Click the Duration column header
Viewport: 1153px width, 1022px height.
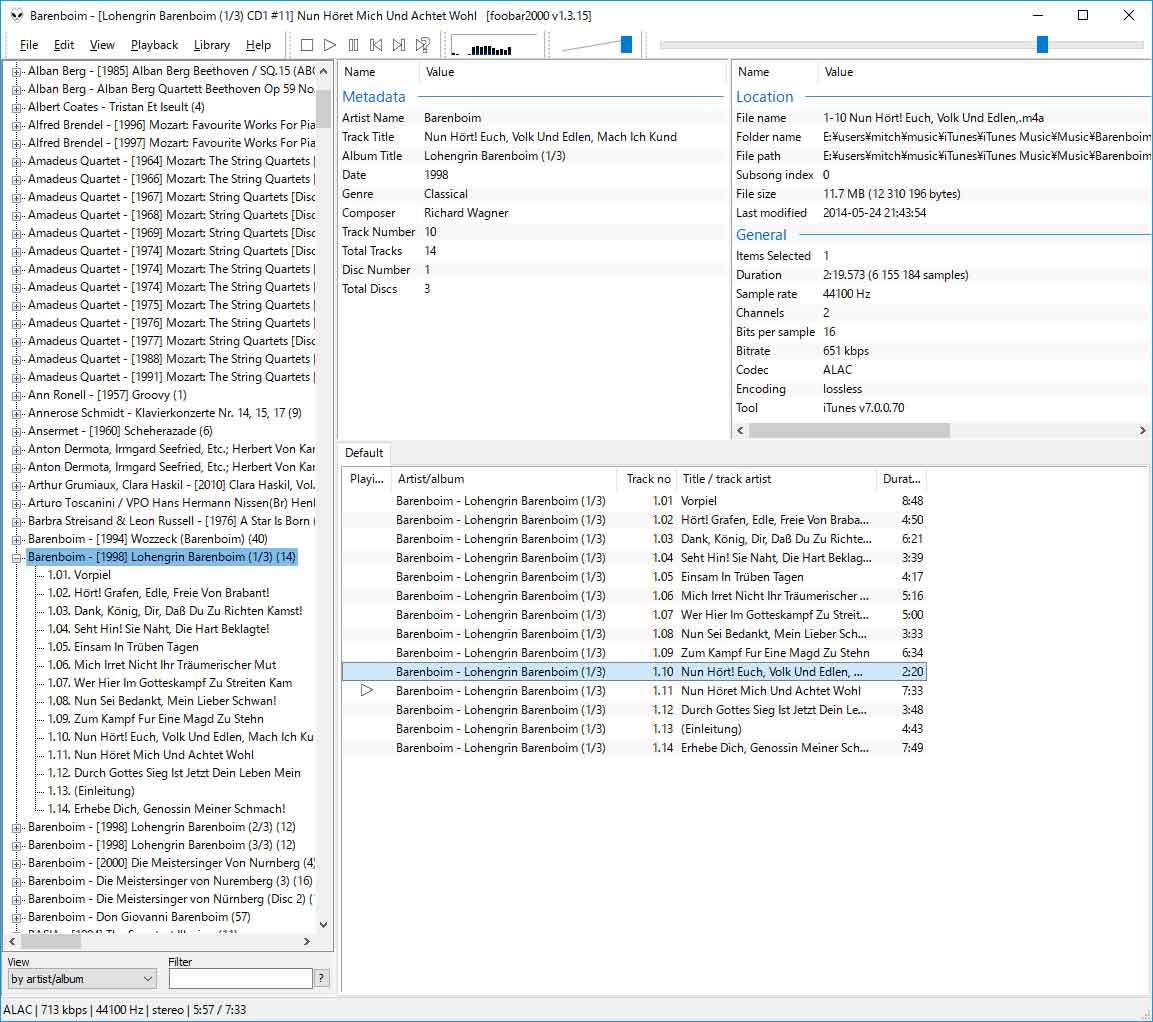point(902,479)
